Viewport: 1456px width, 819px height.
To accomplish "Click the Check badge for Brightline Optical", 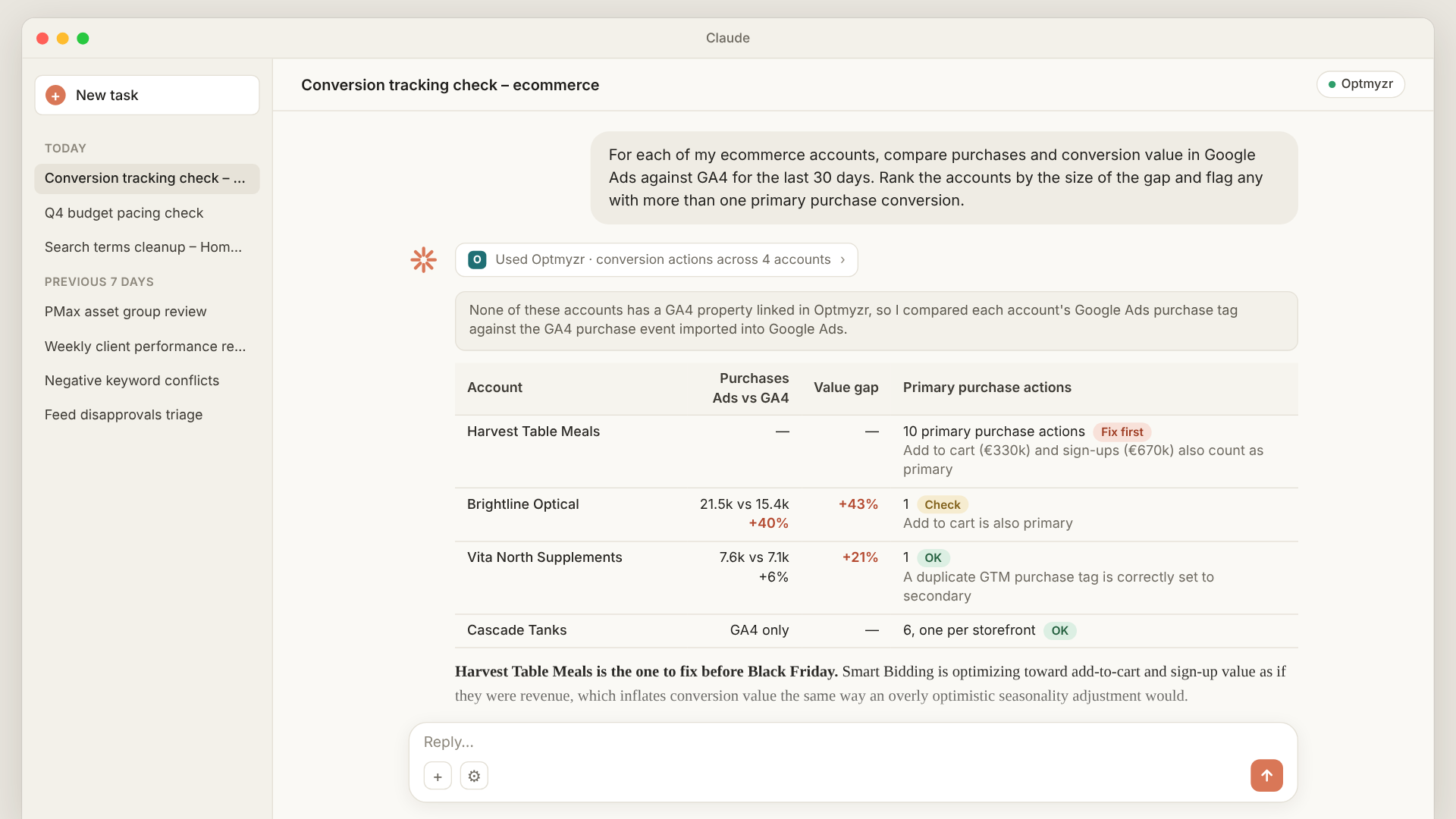I will pos(942,504).
